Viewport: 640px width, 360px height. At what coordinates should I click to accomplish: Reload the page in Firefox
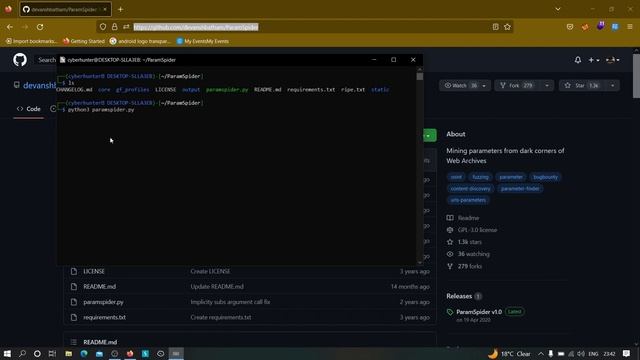click(x=40, y=27)
